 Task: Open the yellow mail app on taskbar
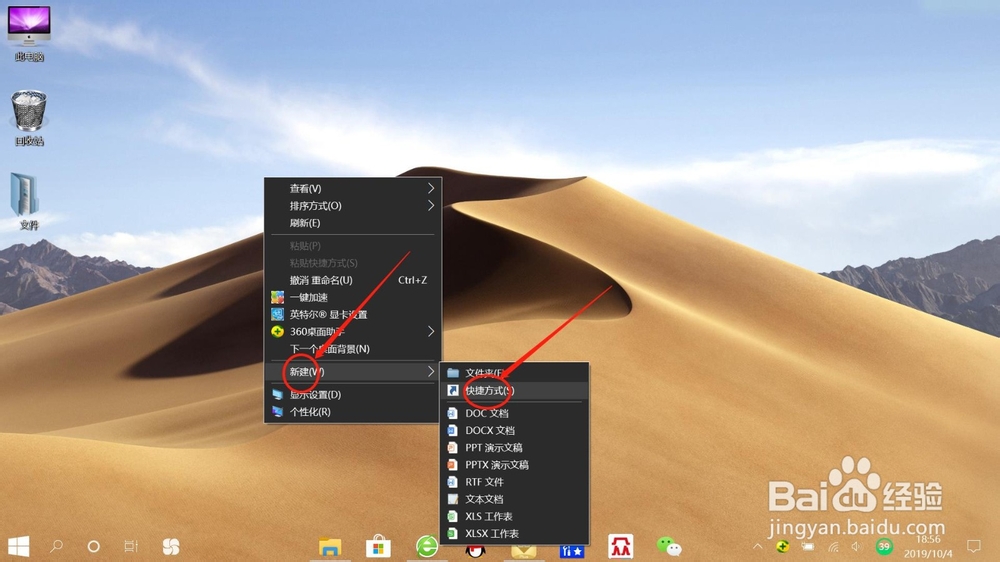pos(523,551)
